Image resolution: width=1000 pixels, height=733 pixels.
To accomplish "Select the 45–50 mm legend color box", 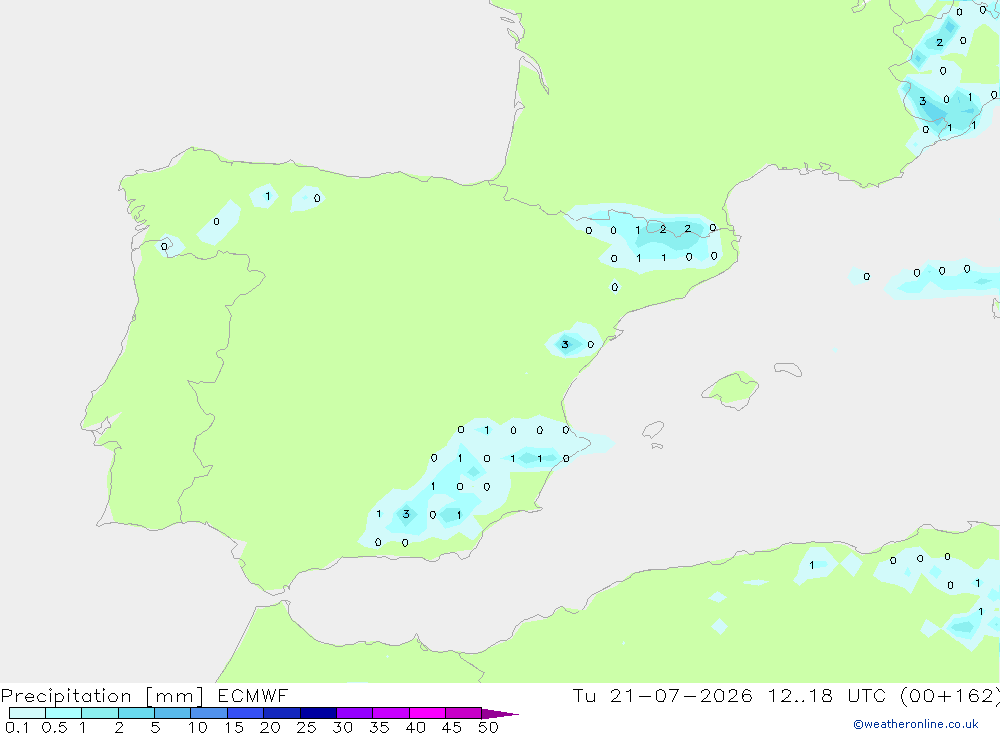I will (x=463, y=713).
